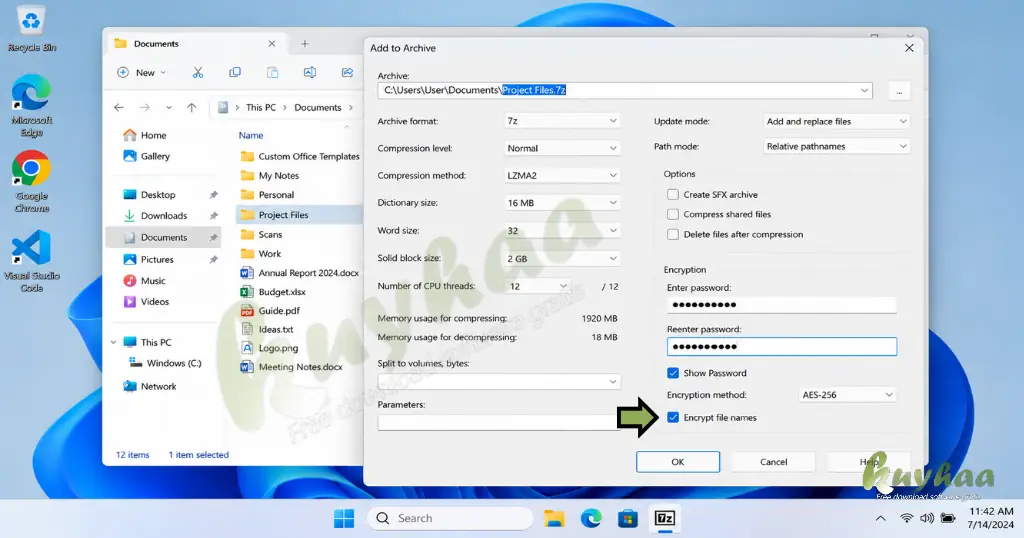
Task: Open Microsoft Store from the taskbar
Action: point(628,518)
